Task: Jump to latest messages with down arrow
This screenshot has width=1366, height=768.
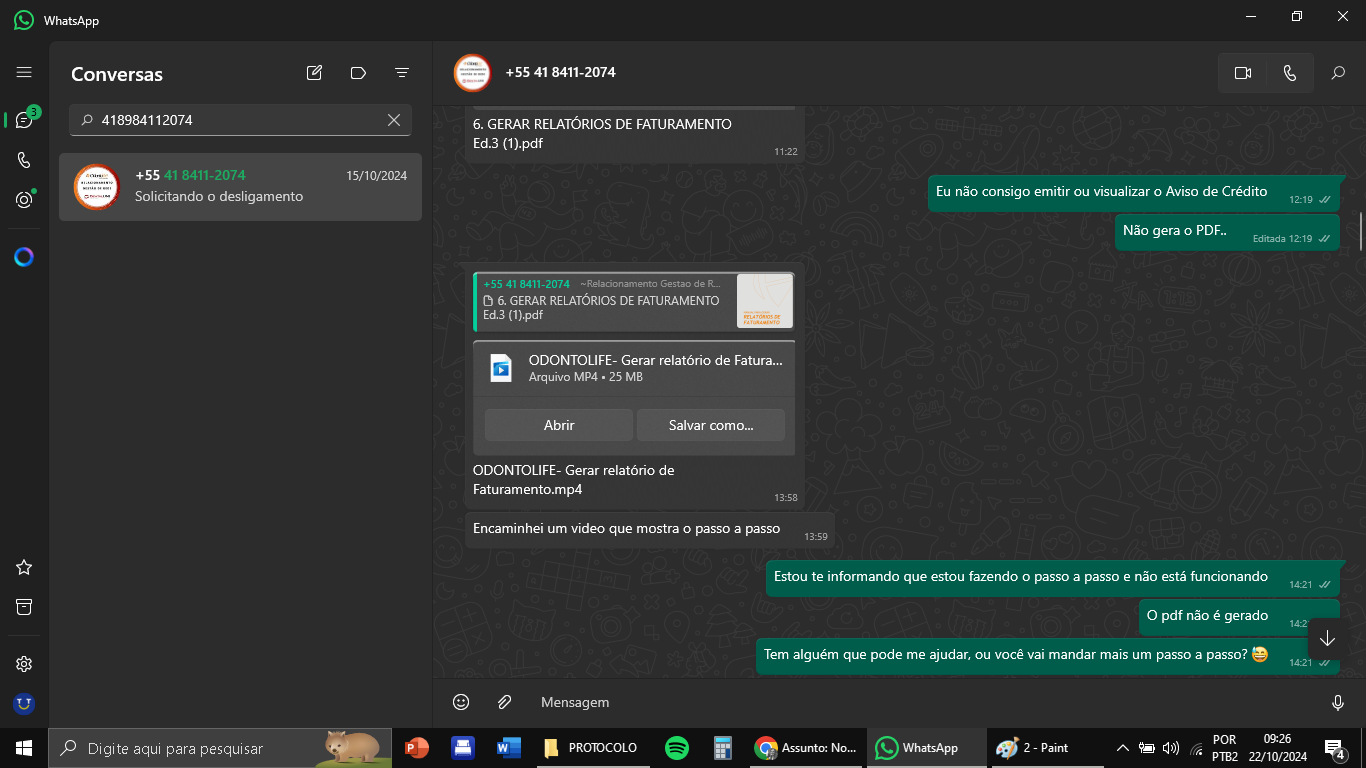Action: tap(1328, 639)
